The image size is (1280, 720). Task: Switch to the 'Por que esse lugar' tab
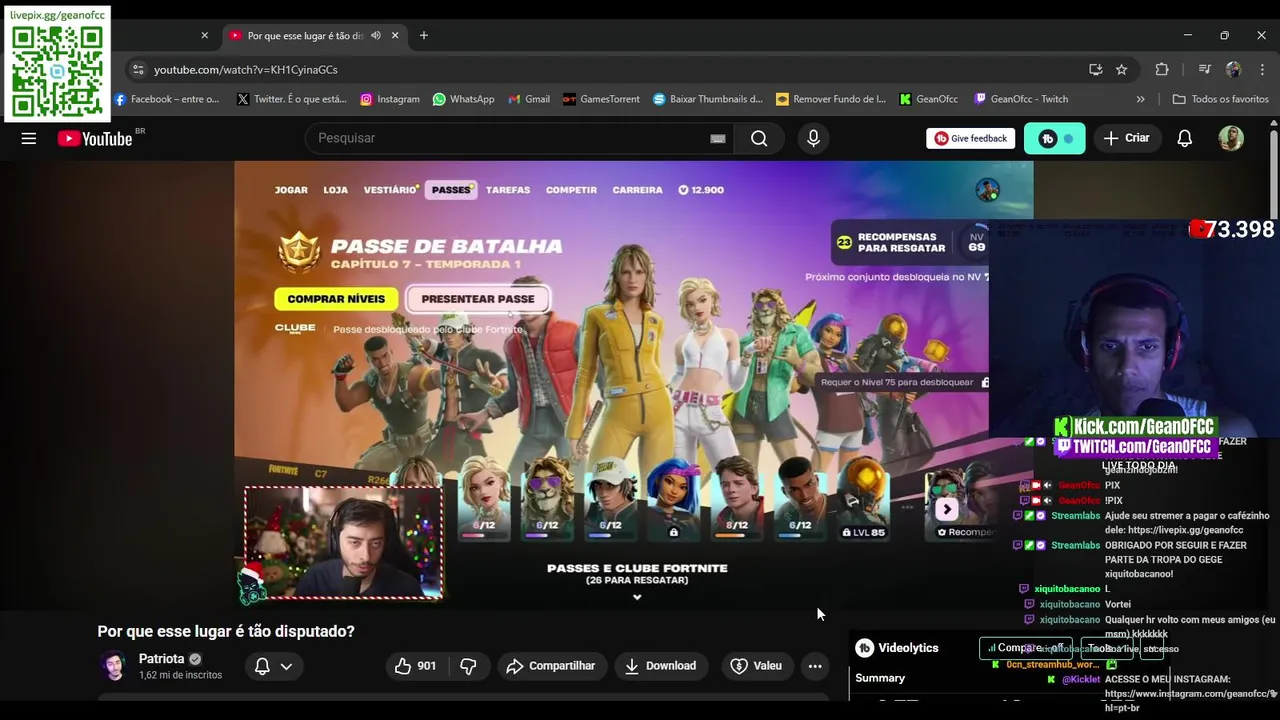[x=305, y=35]
